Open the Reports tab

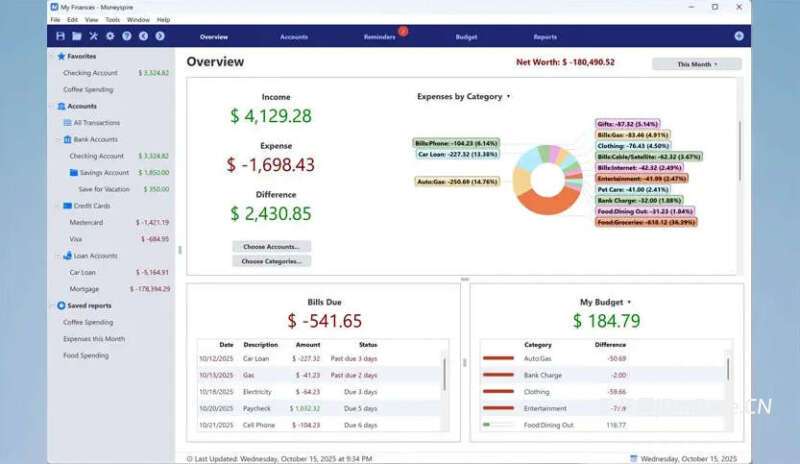(x=545, y=37)
